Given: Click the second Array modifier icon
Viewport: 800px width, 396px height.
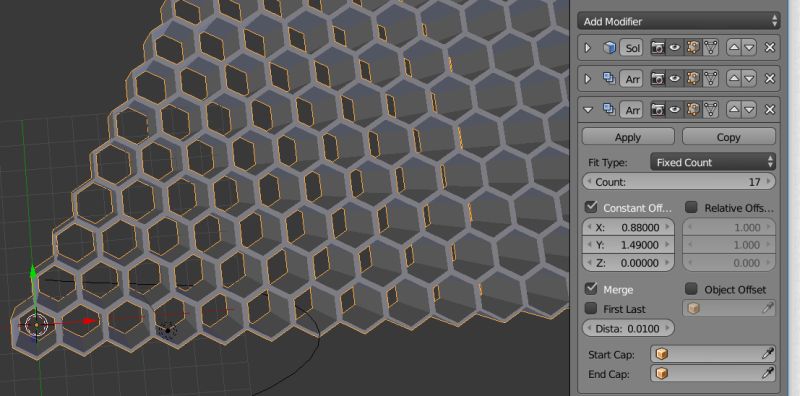Looking at the screenshot, I should click(609, 109).
